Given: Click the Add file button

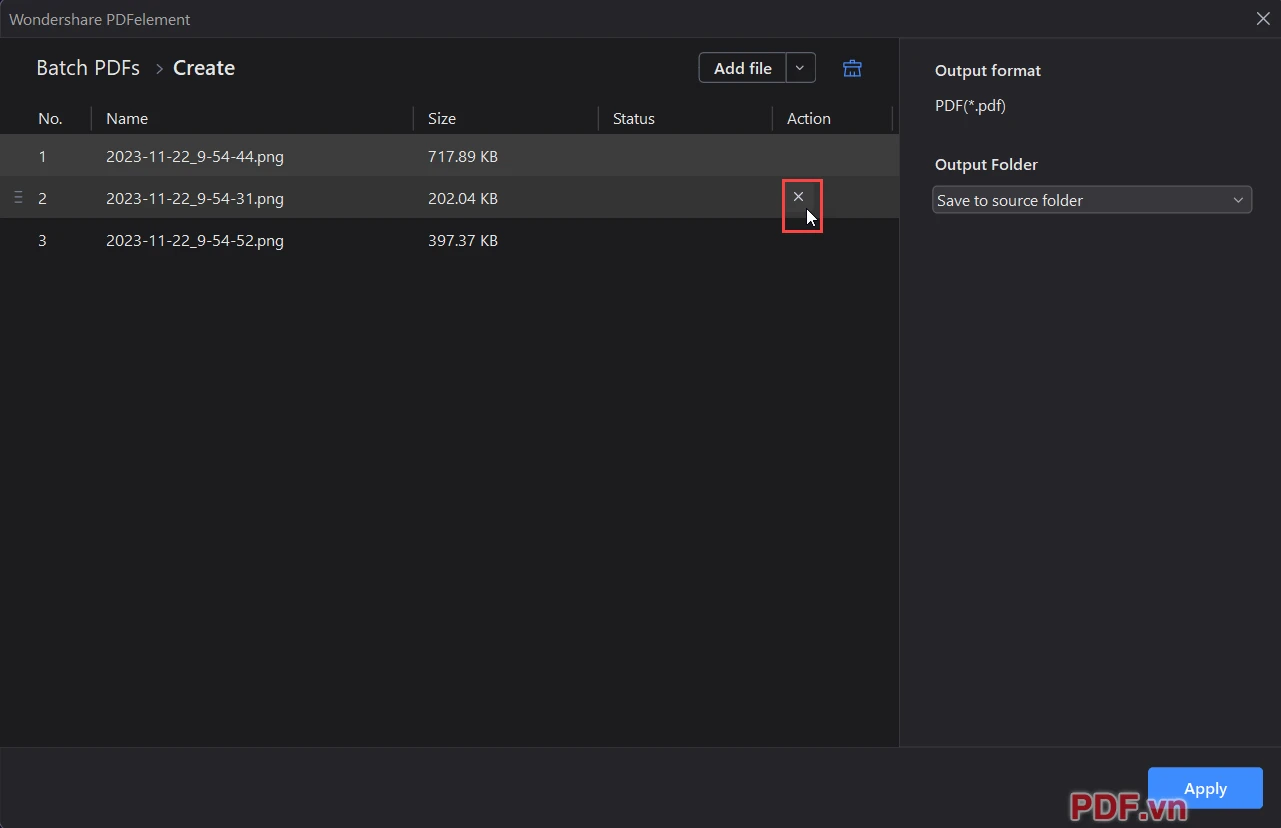Looking at the screenshot, I should tap(743, 68).
